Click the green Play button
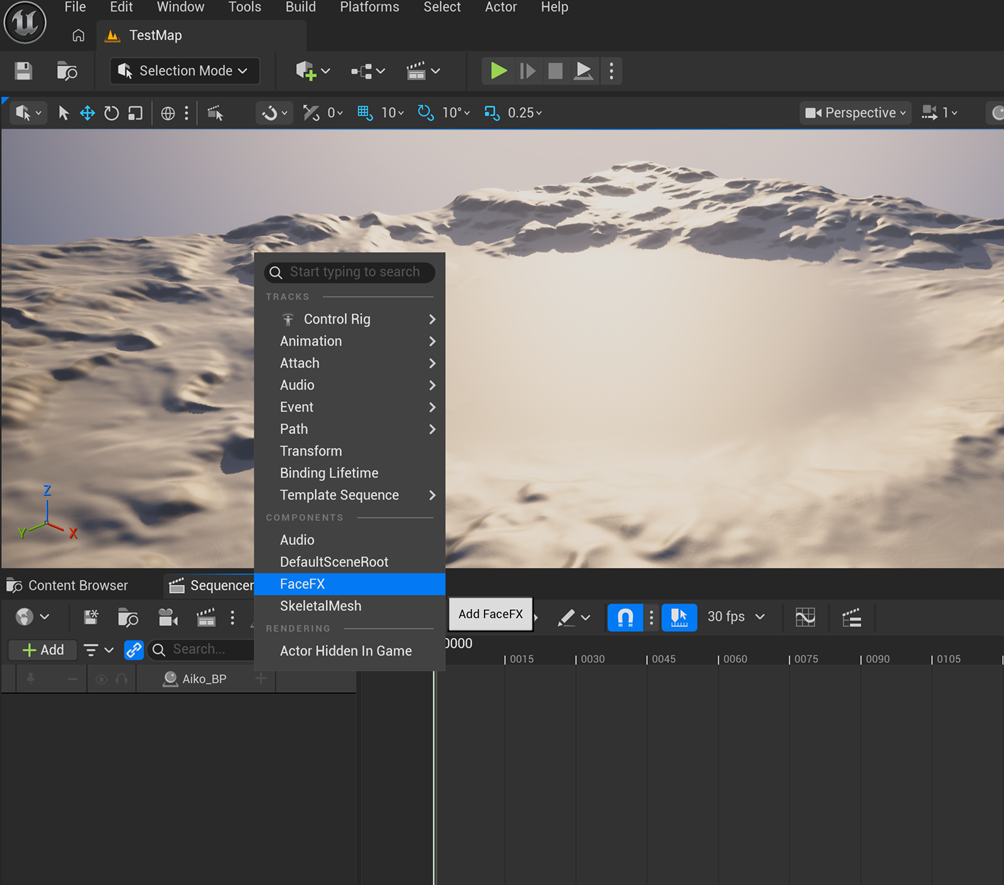Image resolution: width=1004 pixels, height=885 pixels. pos(498,70)
